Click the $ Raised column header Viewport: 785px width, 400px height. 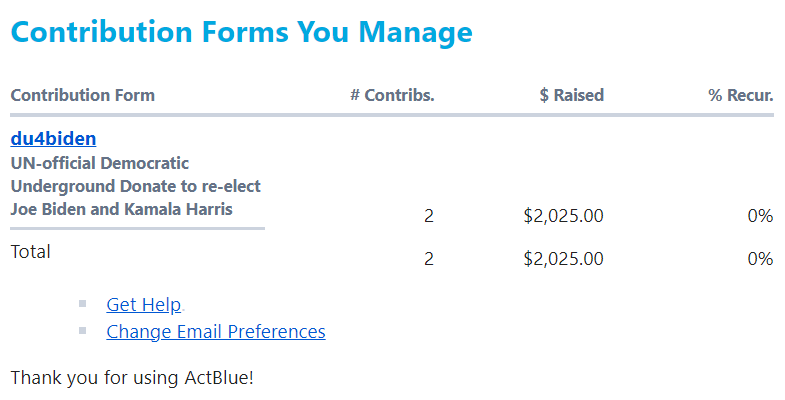pyautogui.click(x=571, y=96)
